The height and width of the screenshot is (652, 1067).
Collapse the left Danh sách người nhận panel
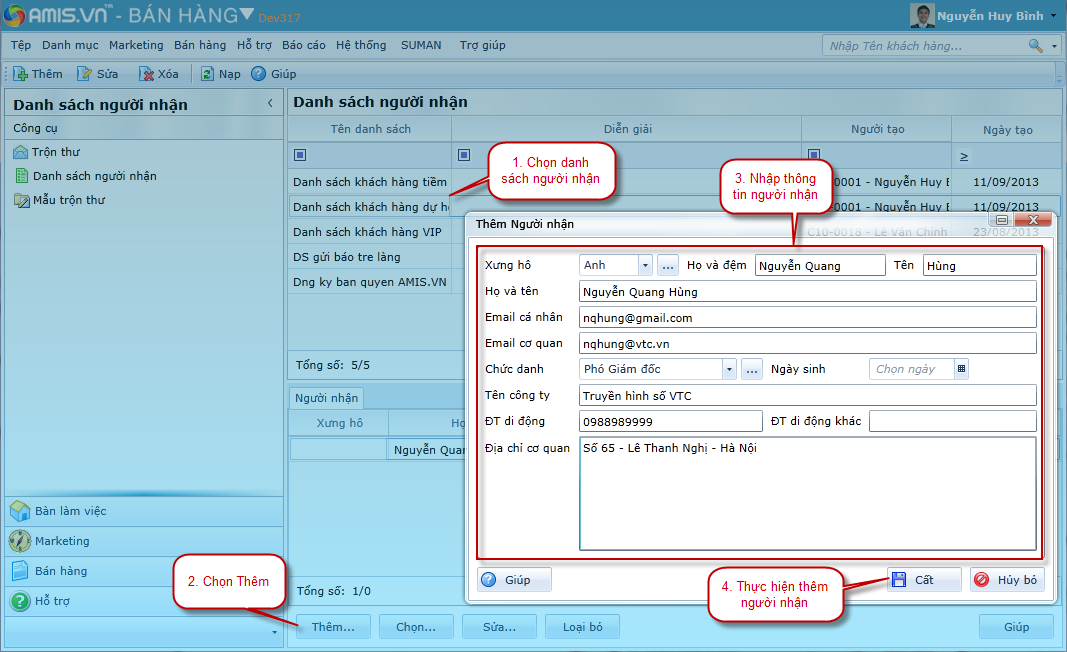pos(270,103)
